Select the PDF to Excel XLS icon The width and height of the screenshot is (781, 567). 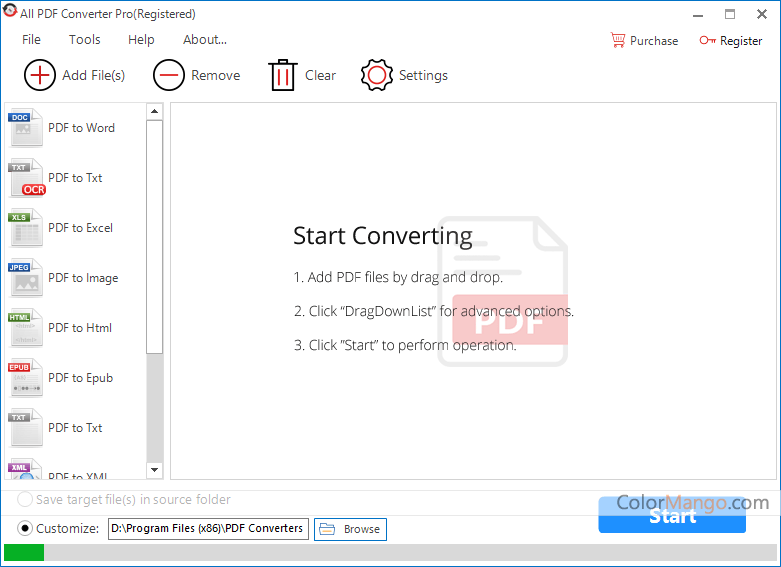coord(25,228)
